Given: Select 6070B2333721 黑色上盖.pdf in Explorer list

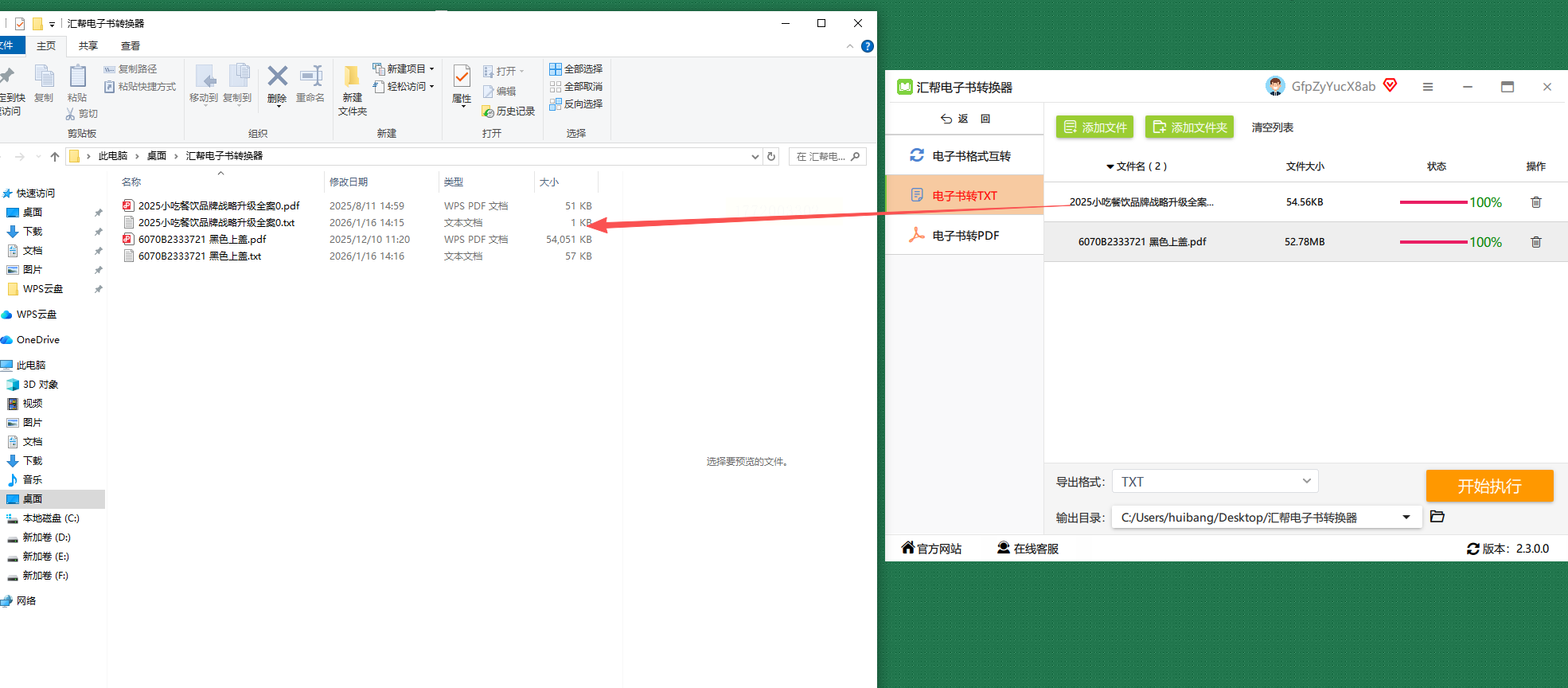Looking at the screenshot, I should pos(202,240).
